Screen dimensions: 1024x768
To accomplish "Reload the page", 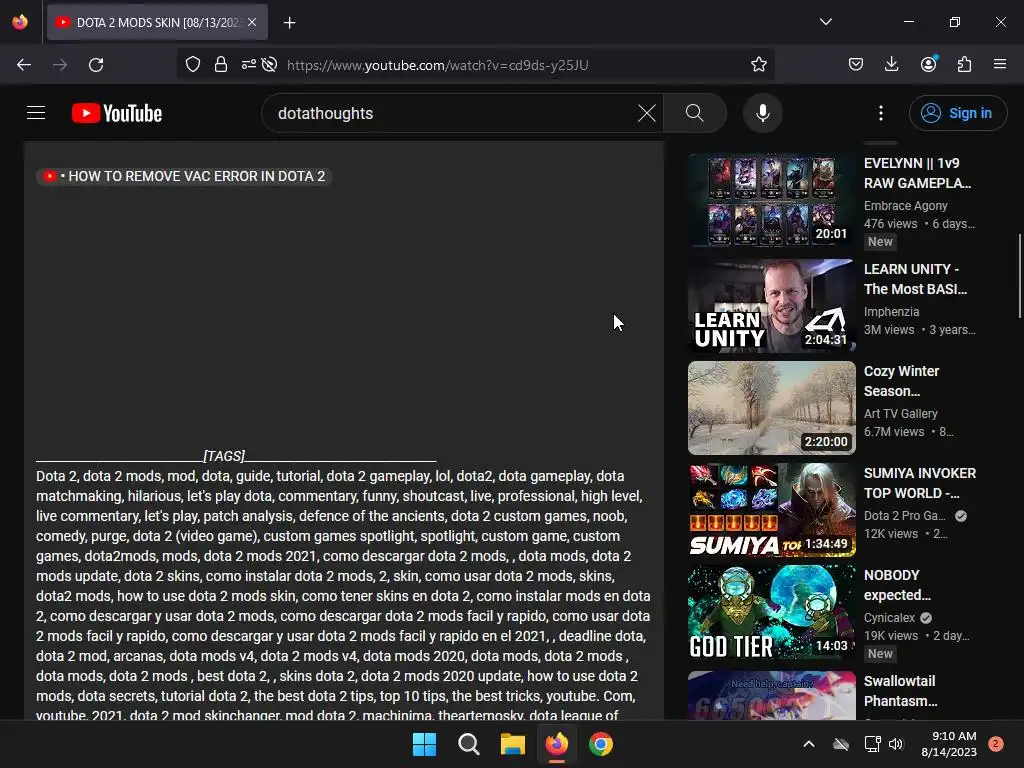I will 96,65.
